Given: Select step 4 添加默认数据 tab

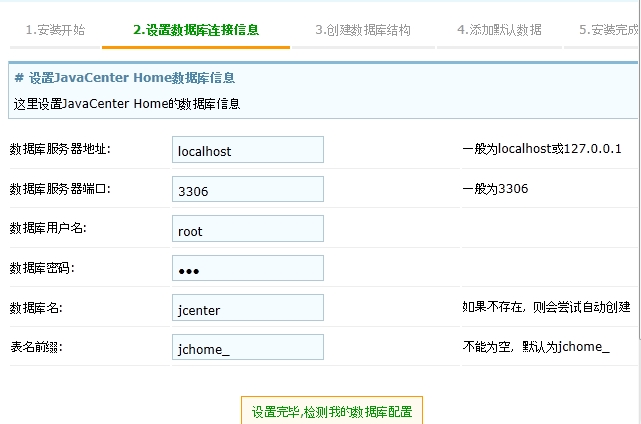Looking at the screenshot, I should [499, 30].
